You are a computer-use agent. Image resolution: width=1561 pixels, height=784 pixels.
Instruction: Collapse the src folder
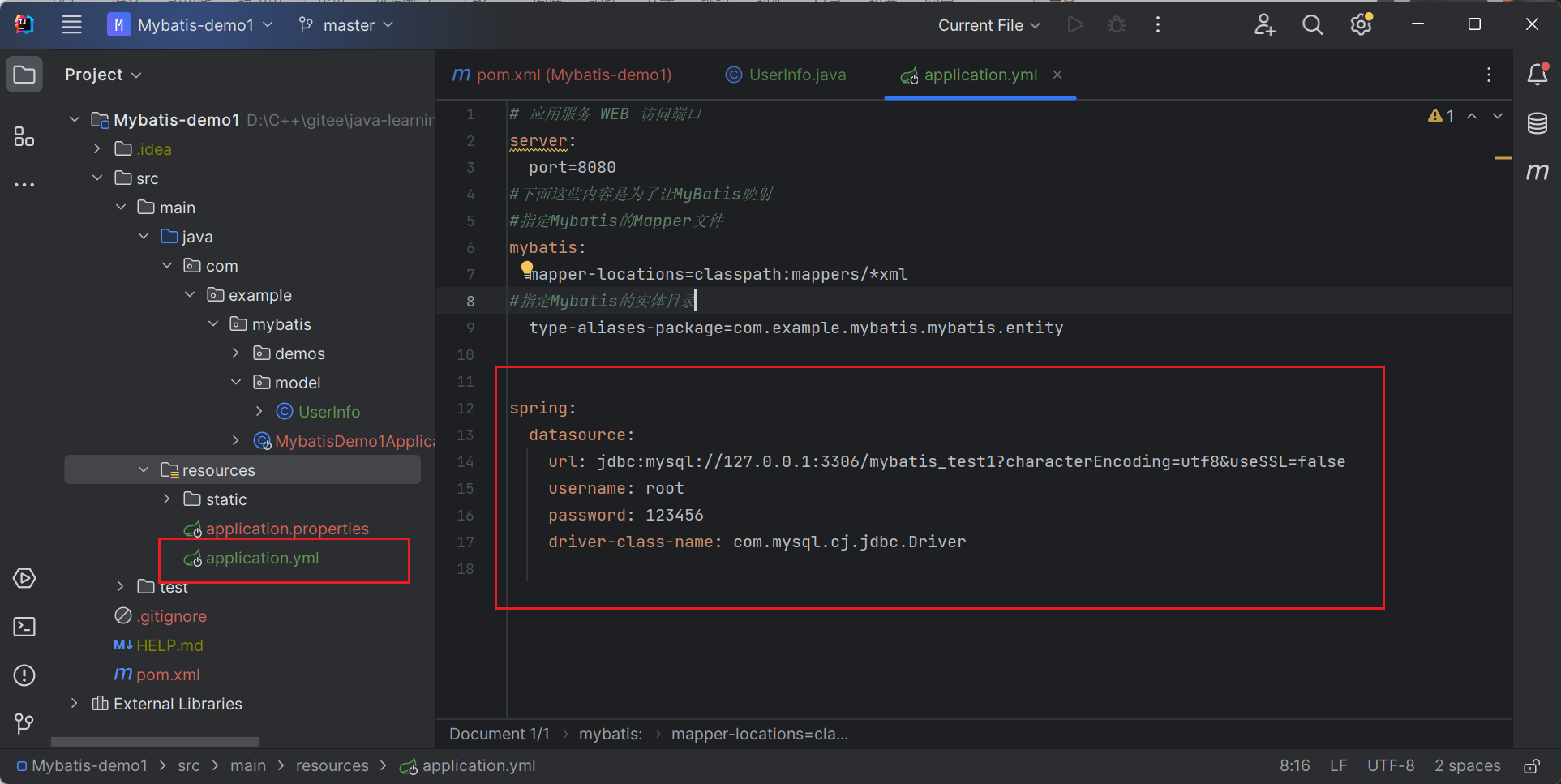[x=97, y=178]
